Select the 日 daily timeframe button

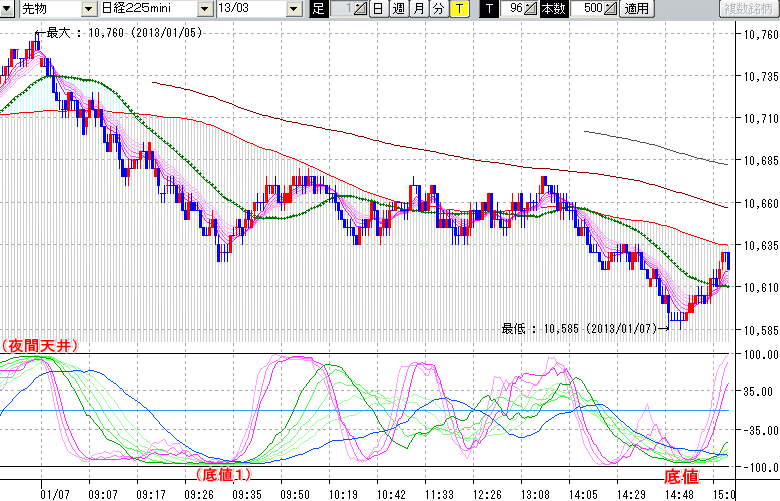377,9
